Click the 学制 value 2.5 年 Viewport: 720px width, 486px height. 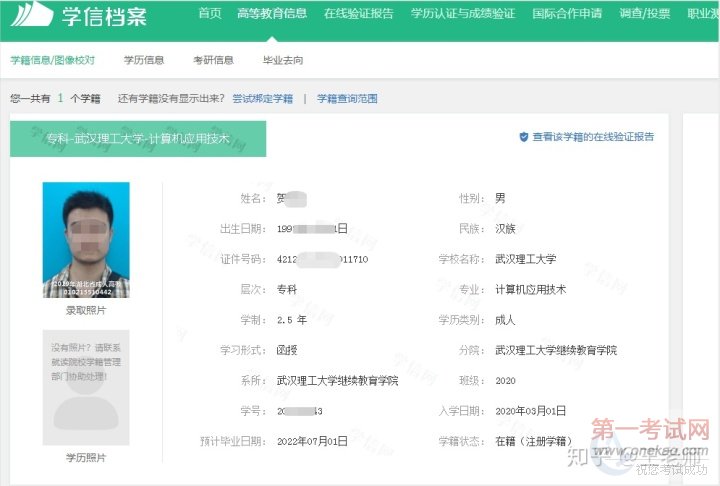(x=292, y=320)
